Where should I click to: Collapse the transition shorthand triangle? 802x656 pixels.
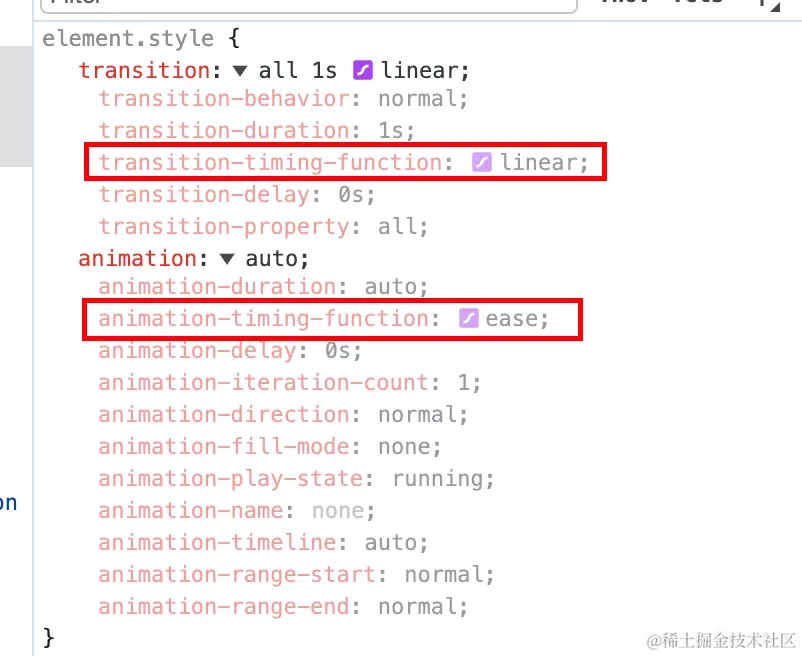pyautogui.click(x=240, y=71)
